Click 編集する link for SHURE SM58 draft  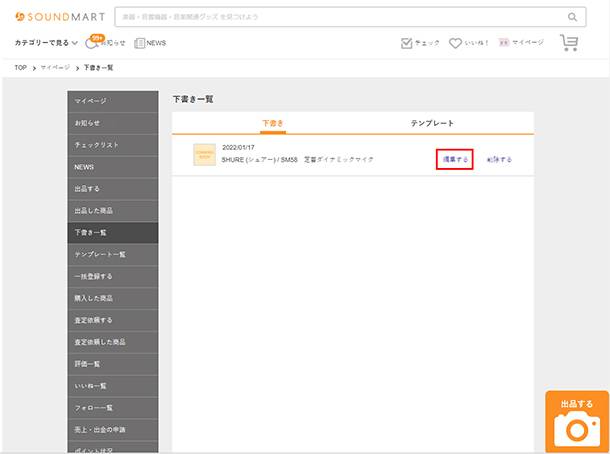pos(455,159)
